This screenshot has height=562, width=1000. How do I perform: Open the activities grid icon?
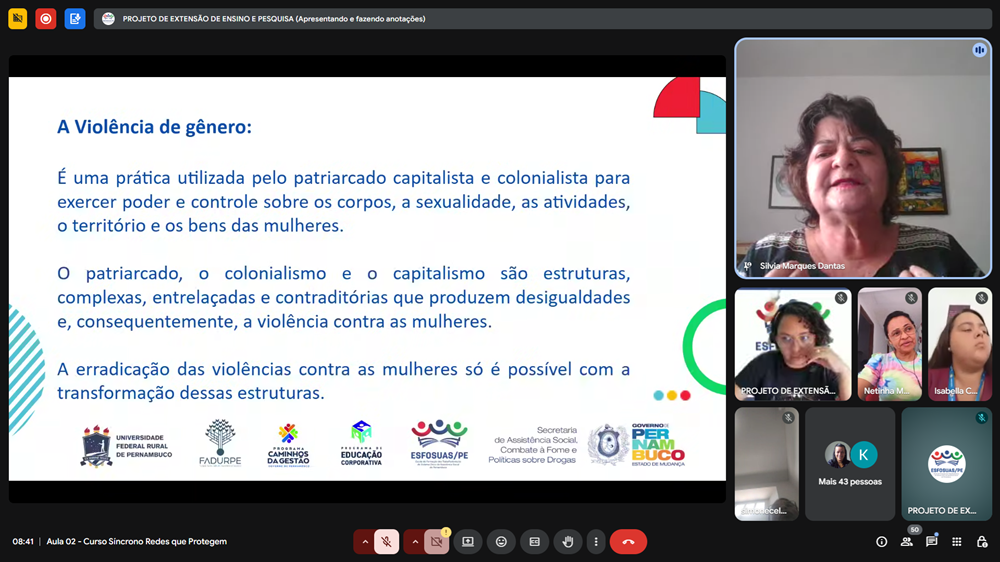coord(957,542)
